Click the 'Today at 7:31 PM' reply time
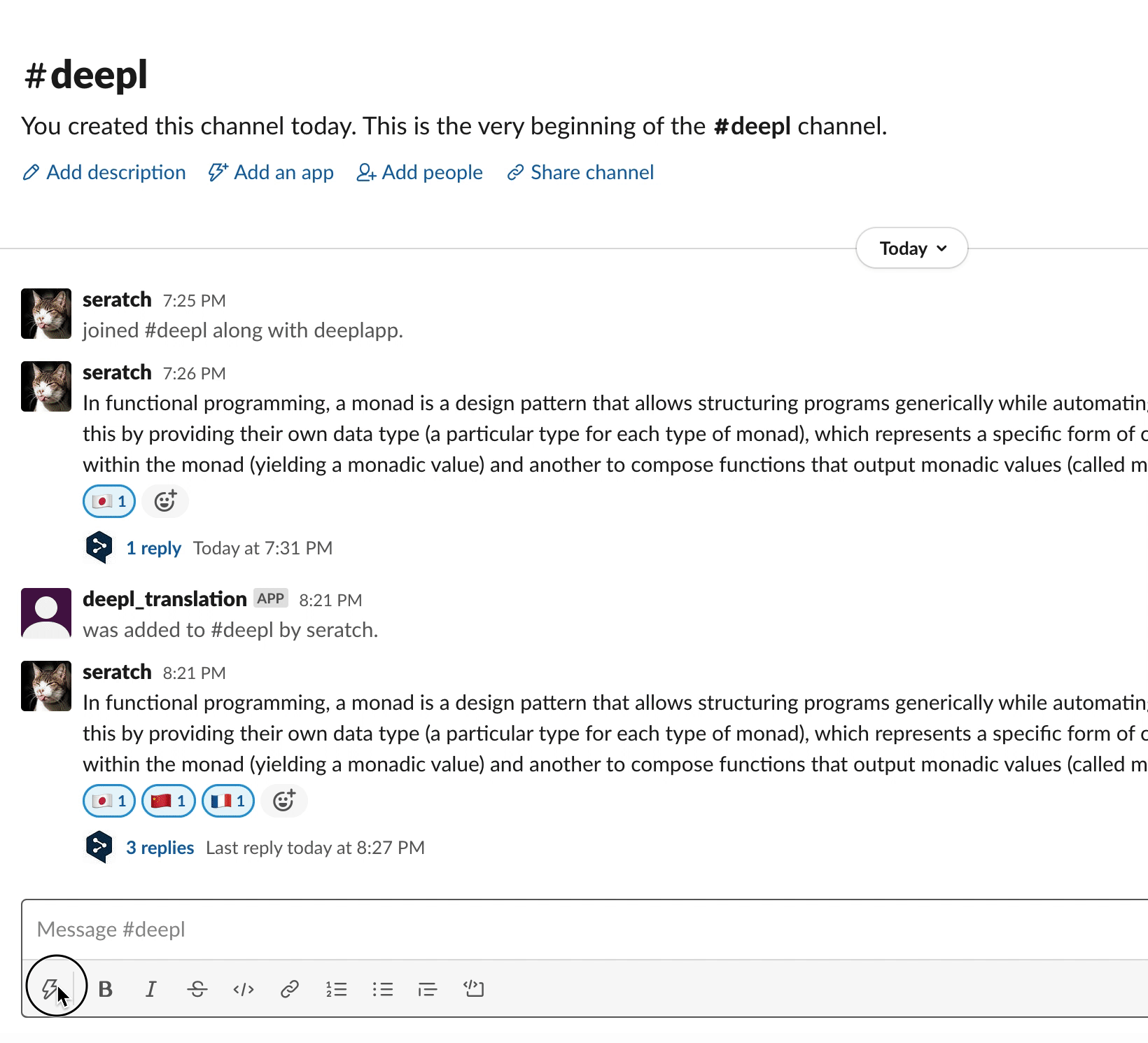The height and width of the screenshot is (1043, 1148). click(x=262, y=548)
